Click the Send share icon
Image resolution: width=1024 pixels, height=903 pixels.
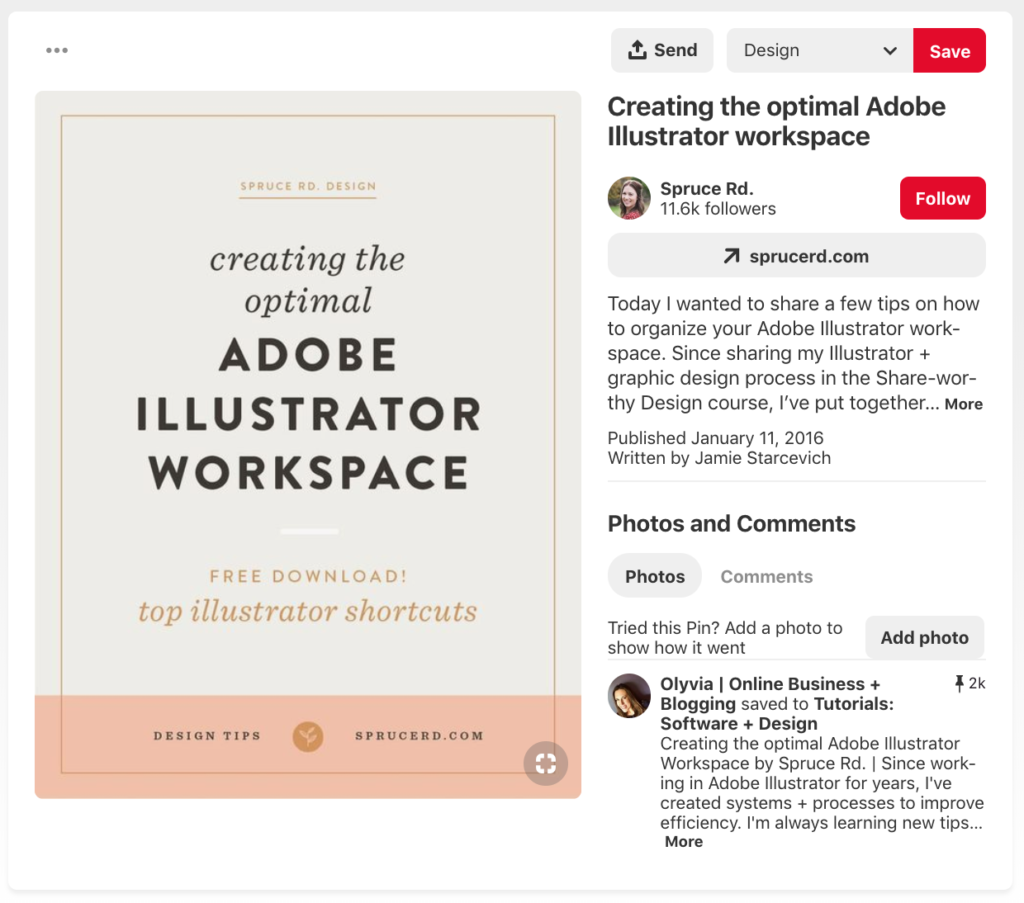pos(637,49)
